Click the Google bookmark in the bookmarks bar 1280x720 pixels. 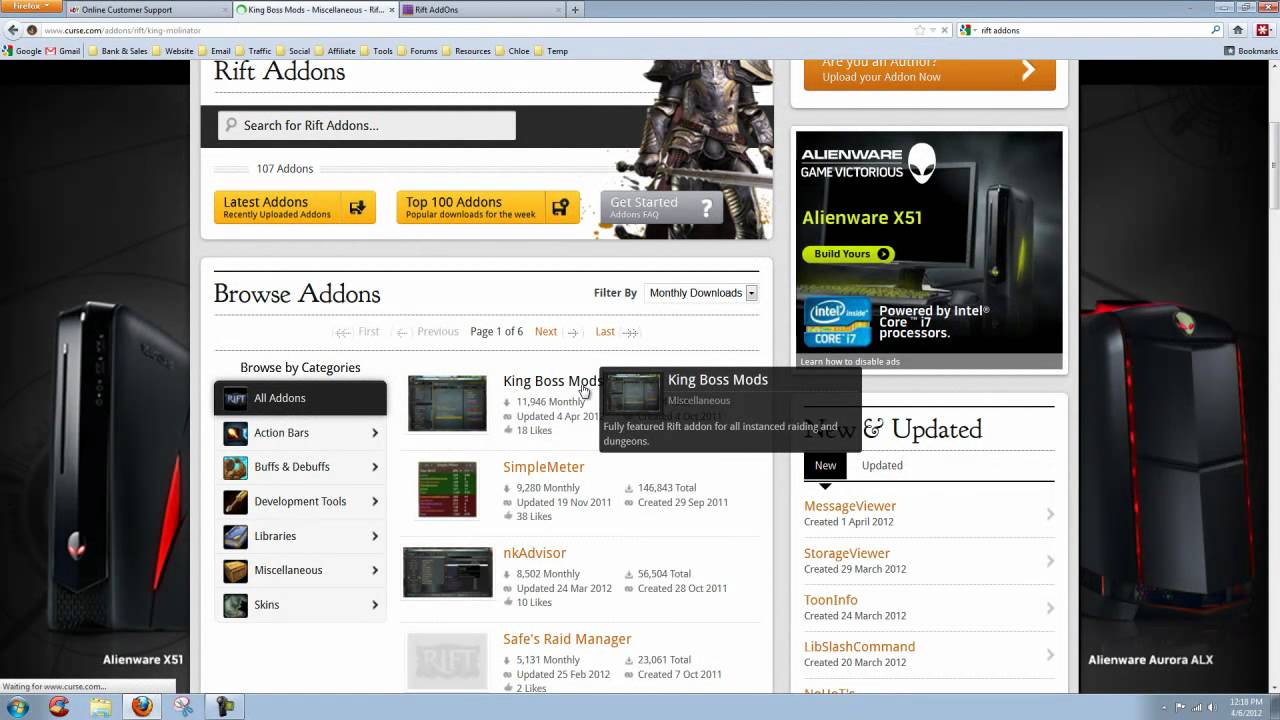[x=22, y=51]
